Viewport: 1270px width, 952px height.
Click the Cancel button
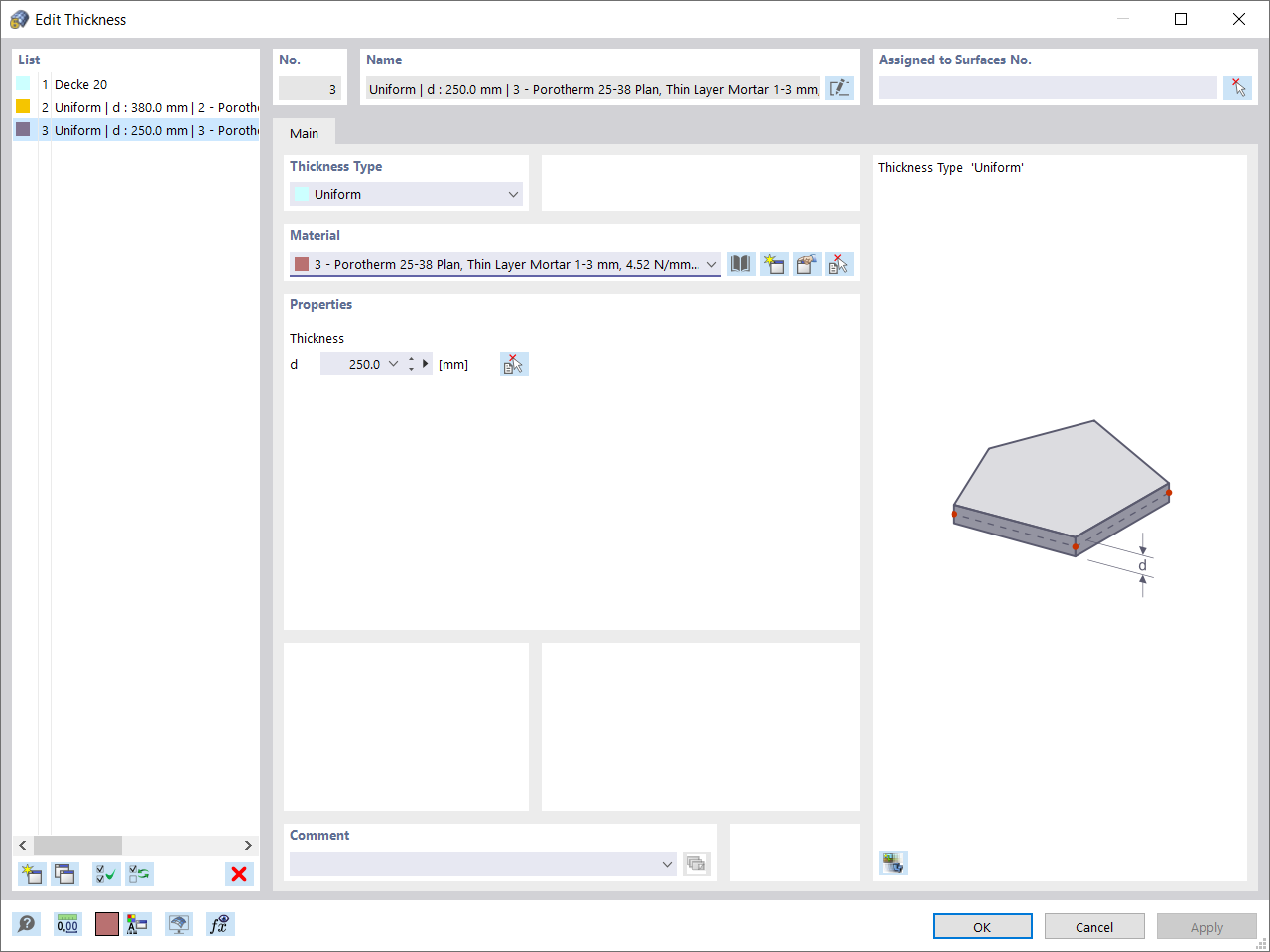coord(1094,927)
